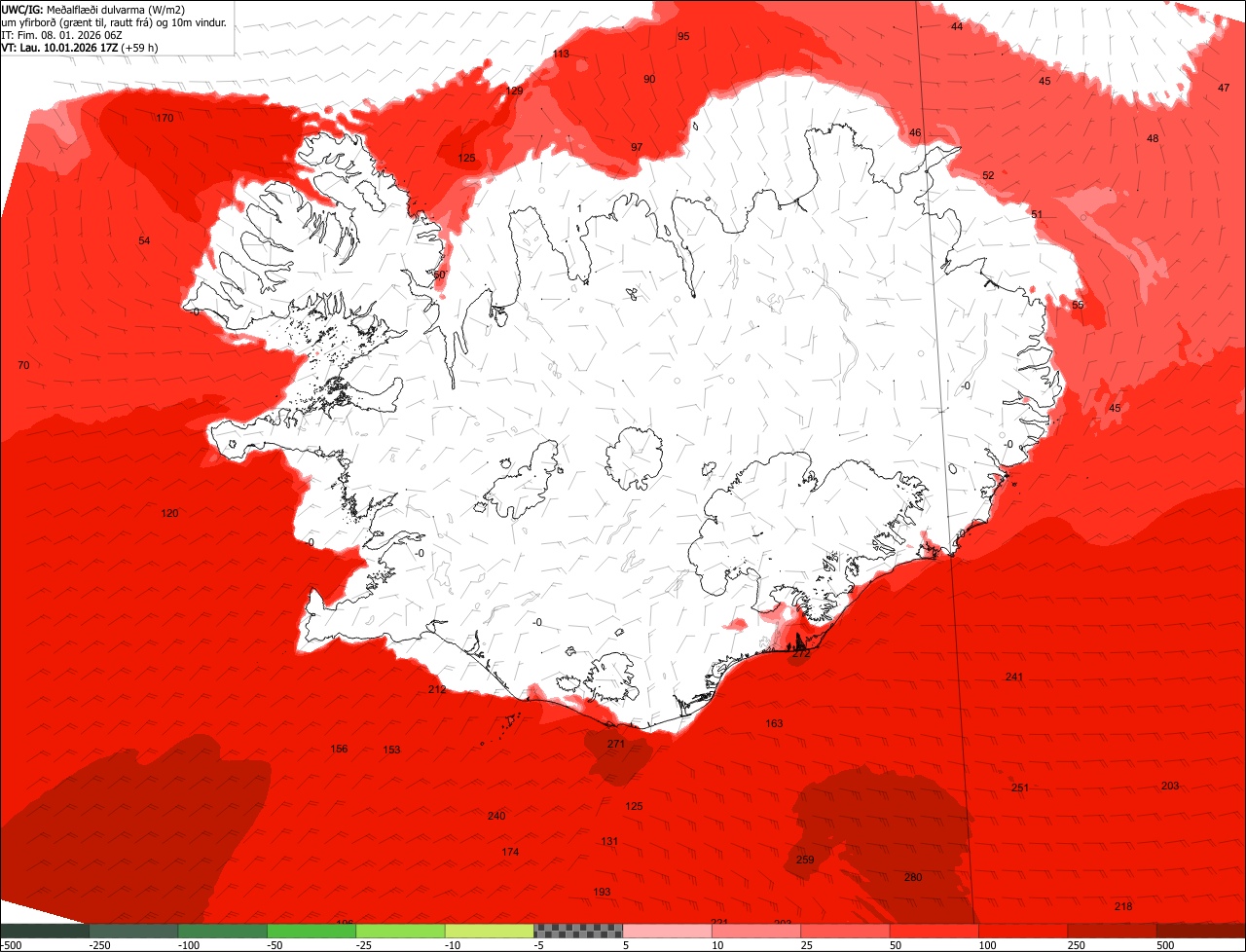Click the flux value 47 on the map

click(1224, 88)
